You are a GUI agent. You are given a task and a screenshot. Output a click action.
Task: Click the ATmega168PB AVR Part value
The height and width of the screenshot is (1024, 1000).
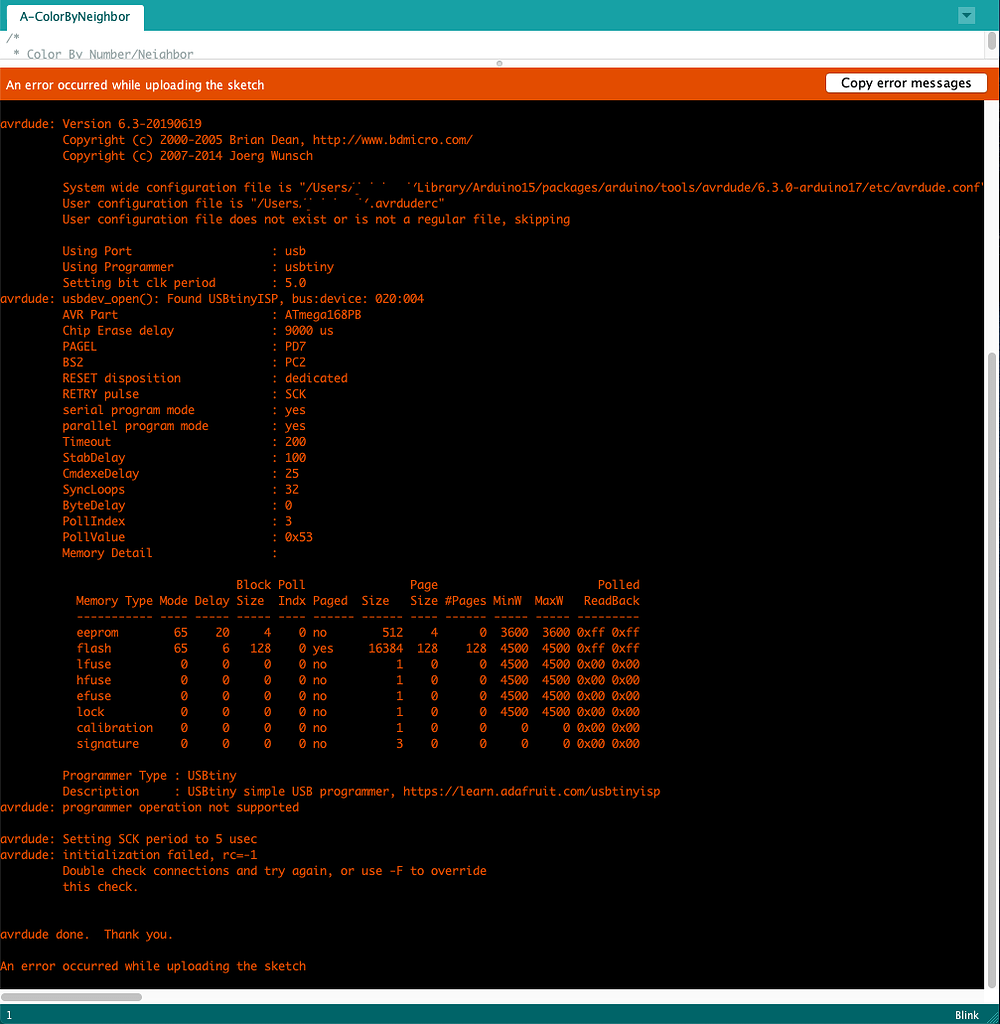(x=323, y=315)
